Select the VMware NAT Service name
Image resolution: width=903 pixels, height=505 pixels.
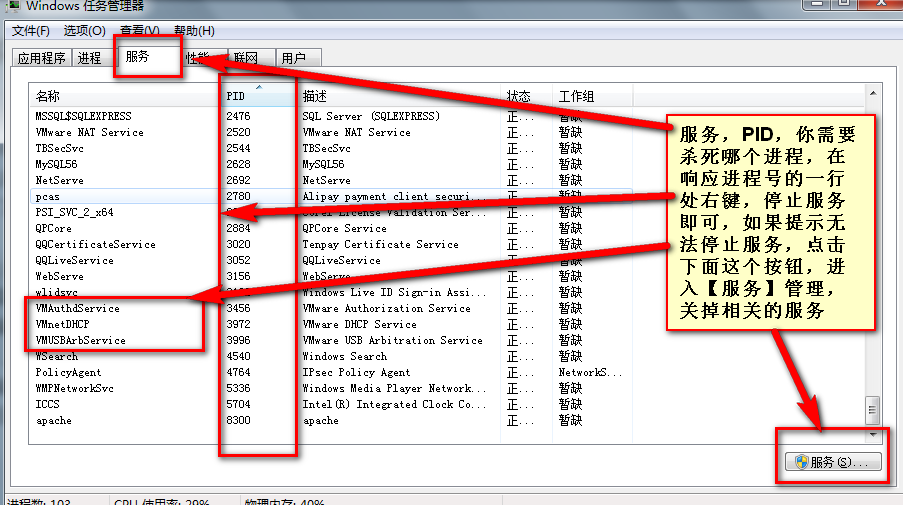tap(89, 132)
